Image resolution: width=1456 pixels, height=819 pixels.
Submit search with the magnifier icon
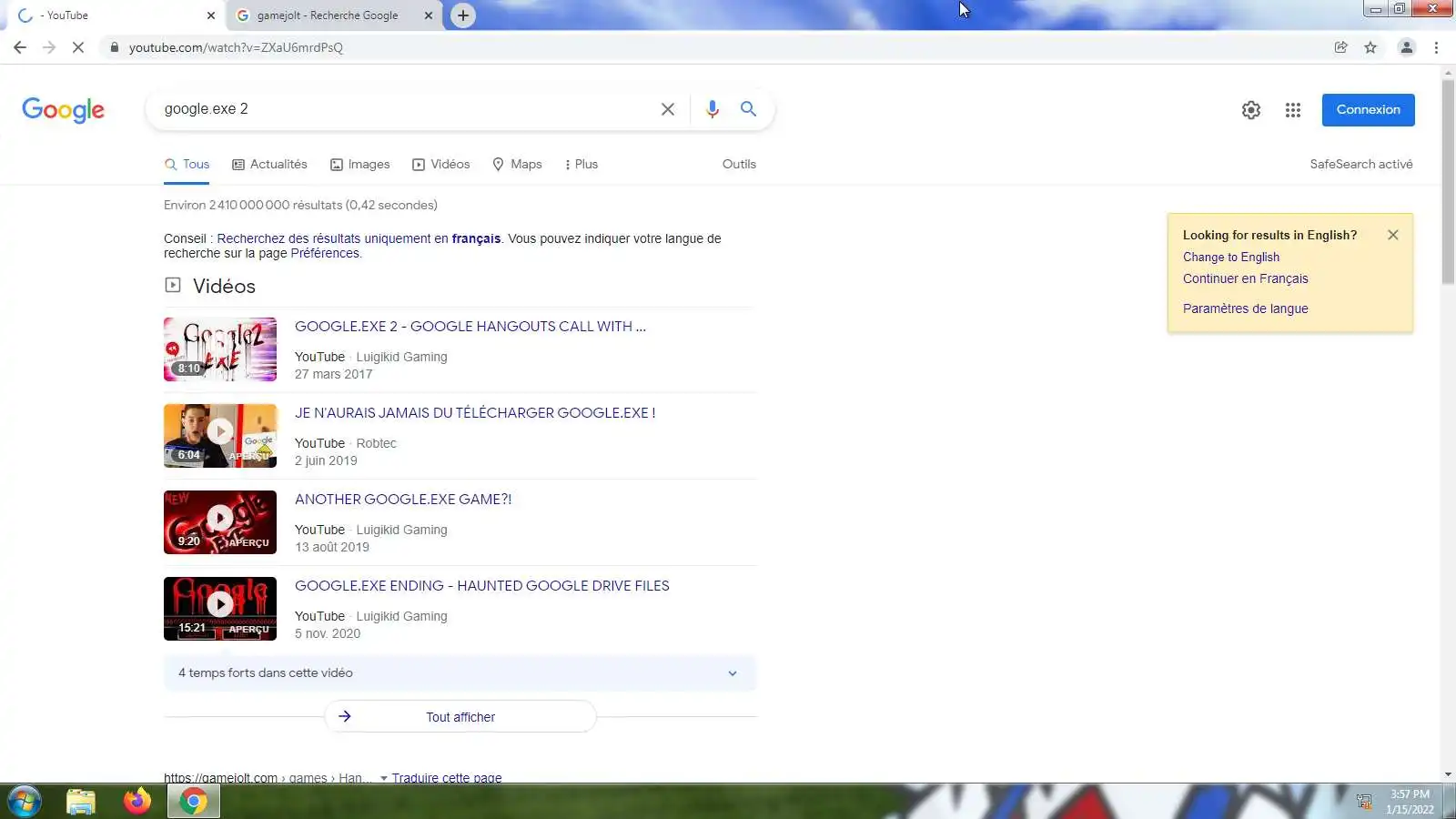[x=748, y=109]
